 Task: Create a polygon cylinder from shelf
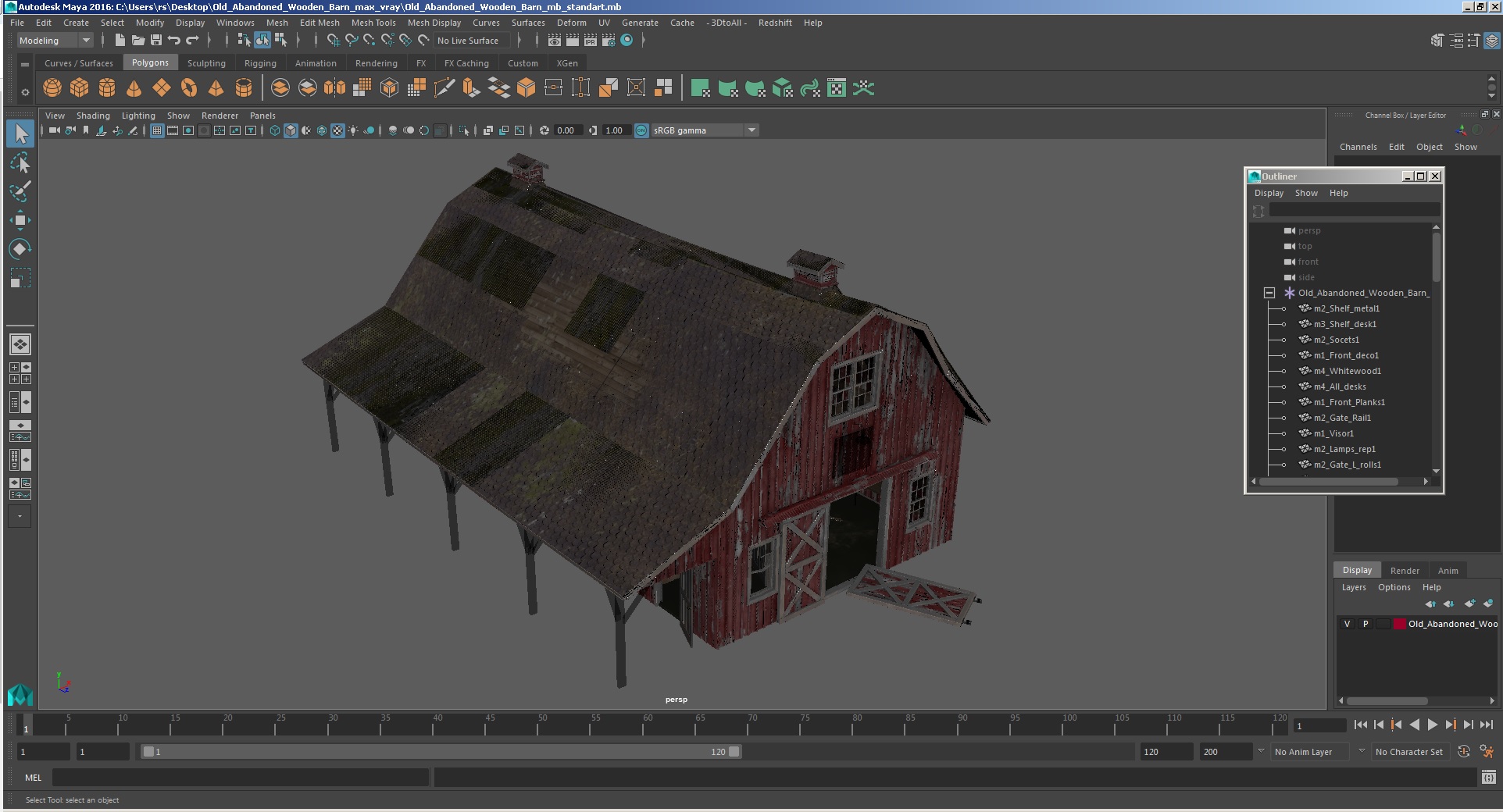tap(107, 88)
